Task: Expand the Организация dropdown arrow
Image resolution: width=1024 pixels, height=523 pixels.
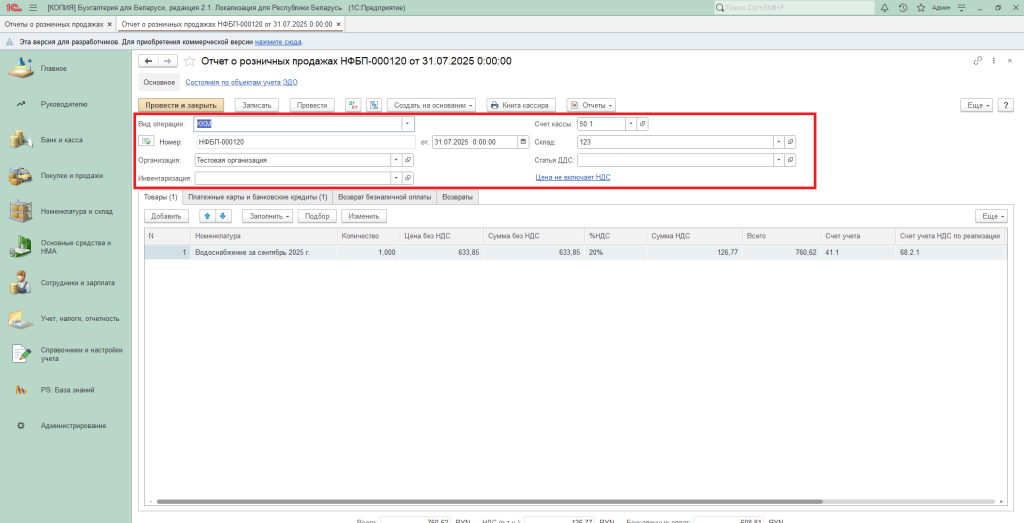Action: click(396, 160)
